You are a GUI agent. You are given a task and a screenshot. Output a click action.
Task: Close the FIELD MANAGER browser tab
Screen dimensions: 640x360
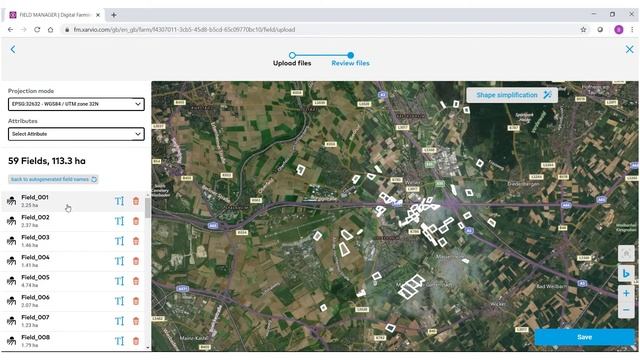click(98, 15)
